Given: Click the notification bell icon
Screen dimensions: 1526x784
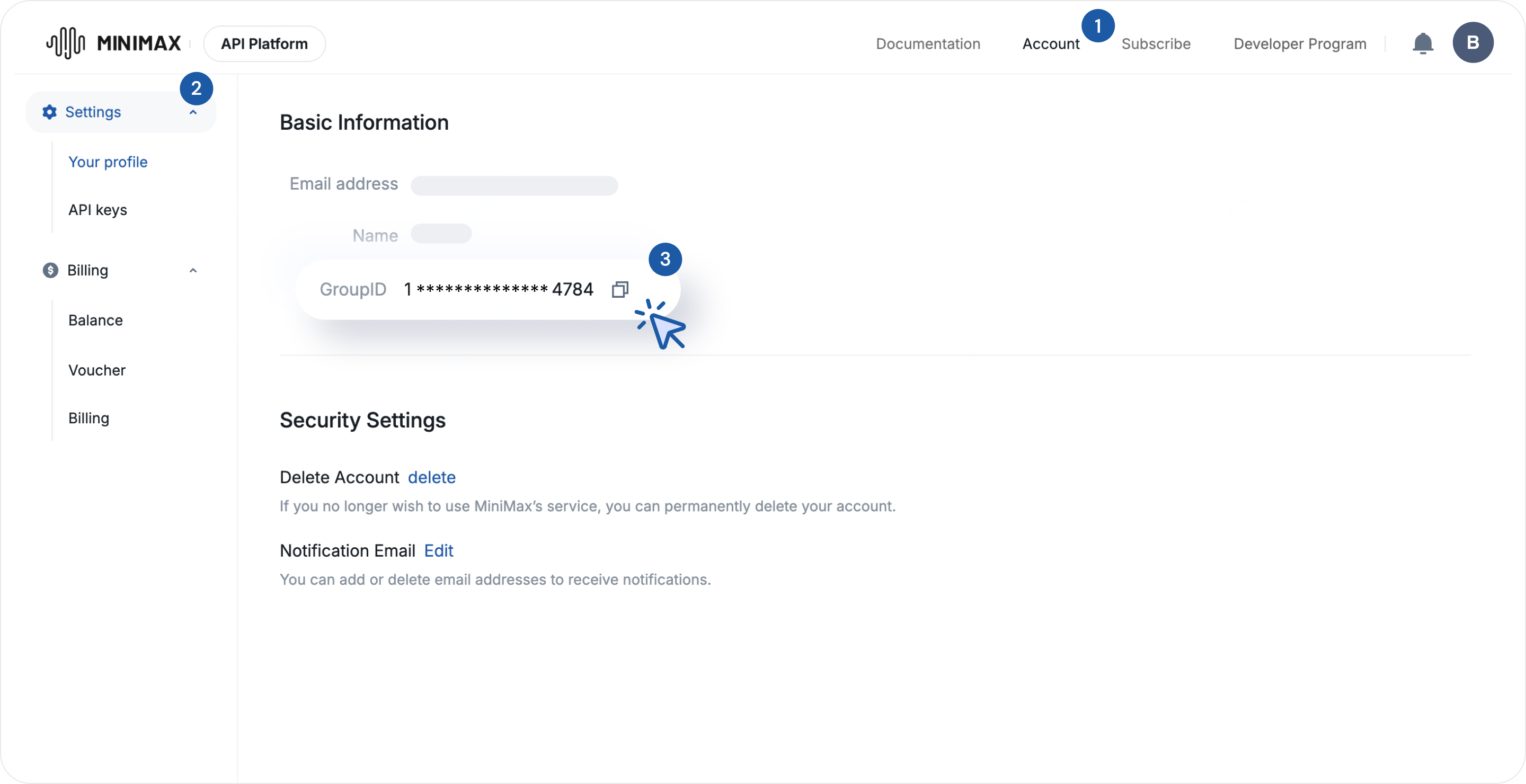Looking at the screenshot, I should (1422, 44).
